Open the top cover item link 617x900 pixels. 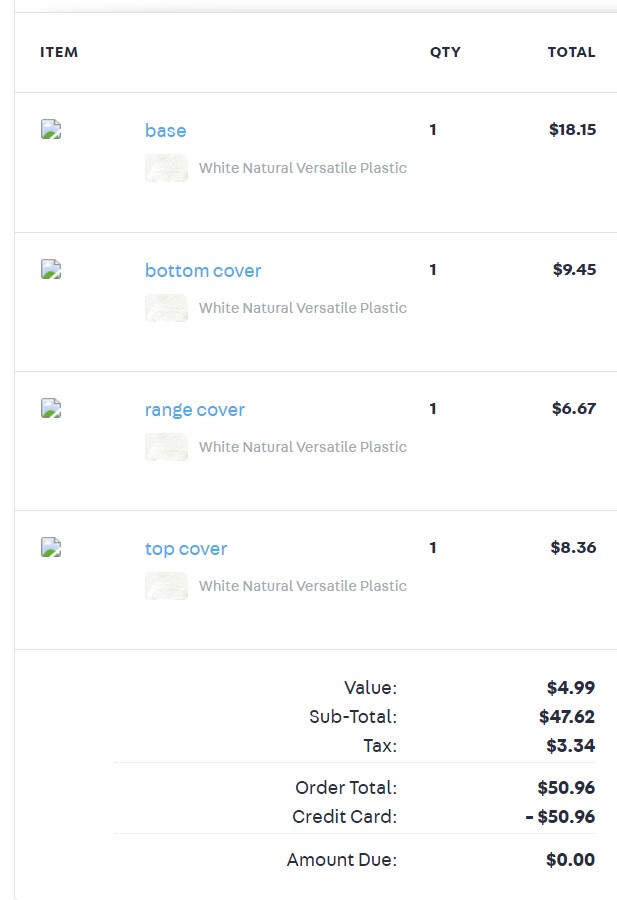click(185, 549)
